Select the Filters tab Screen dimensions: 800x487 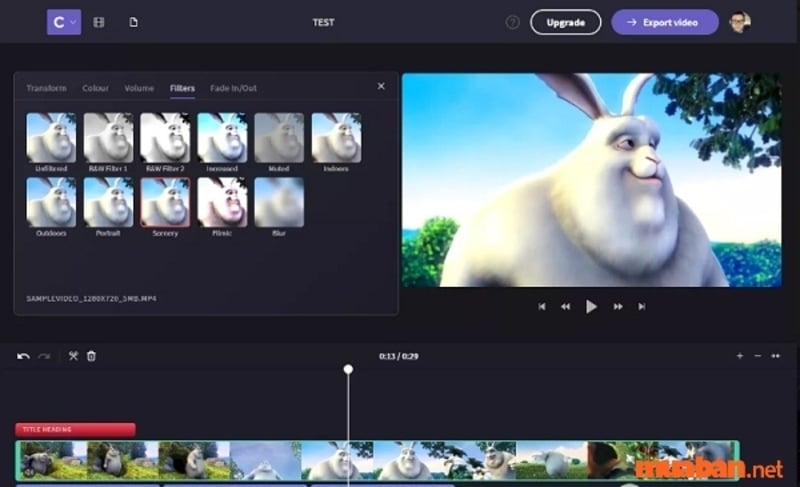pyautogui.click(x=182, y=88)
